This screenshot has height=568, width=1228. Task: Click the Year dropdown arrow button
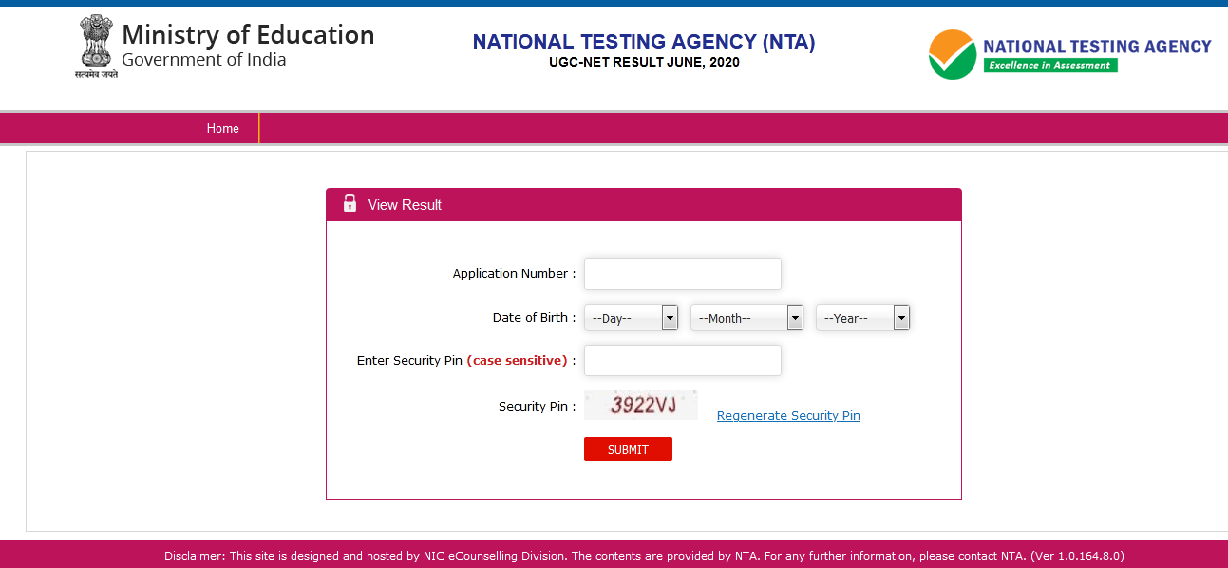tap(901, 318)
